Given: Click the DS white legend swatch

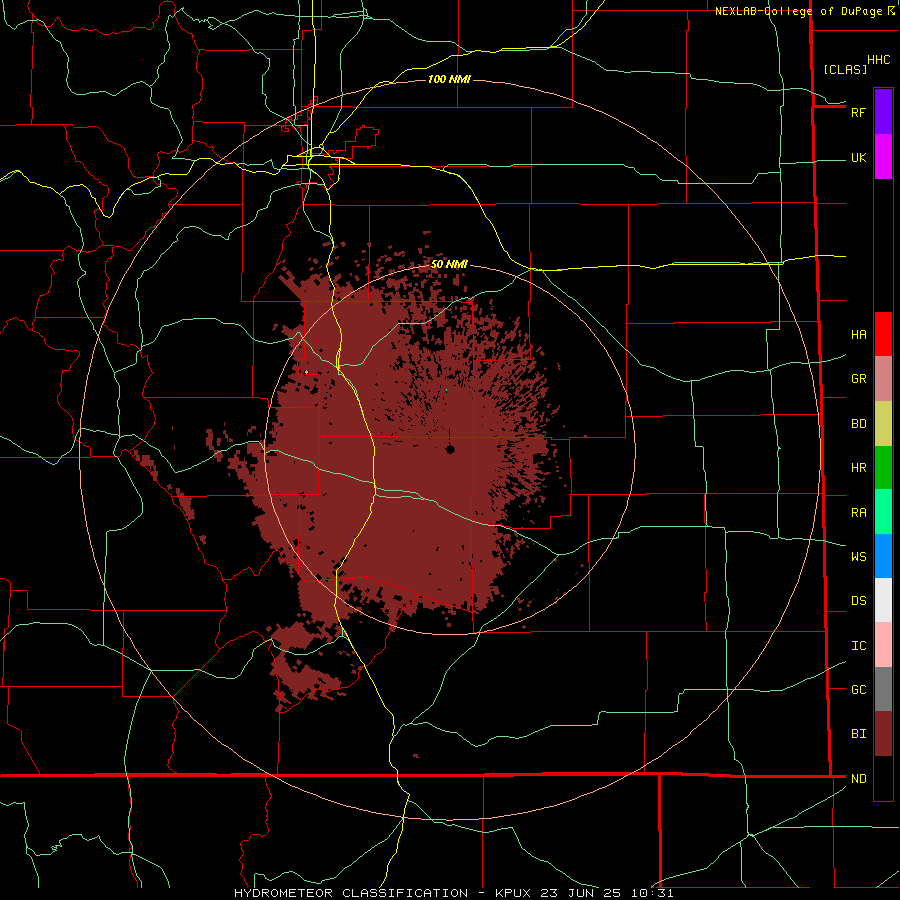Looking at the screenshot, I should (883, 600).
